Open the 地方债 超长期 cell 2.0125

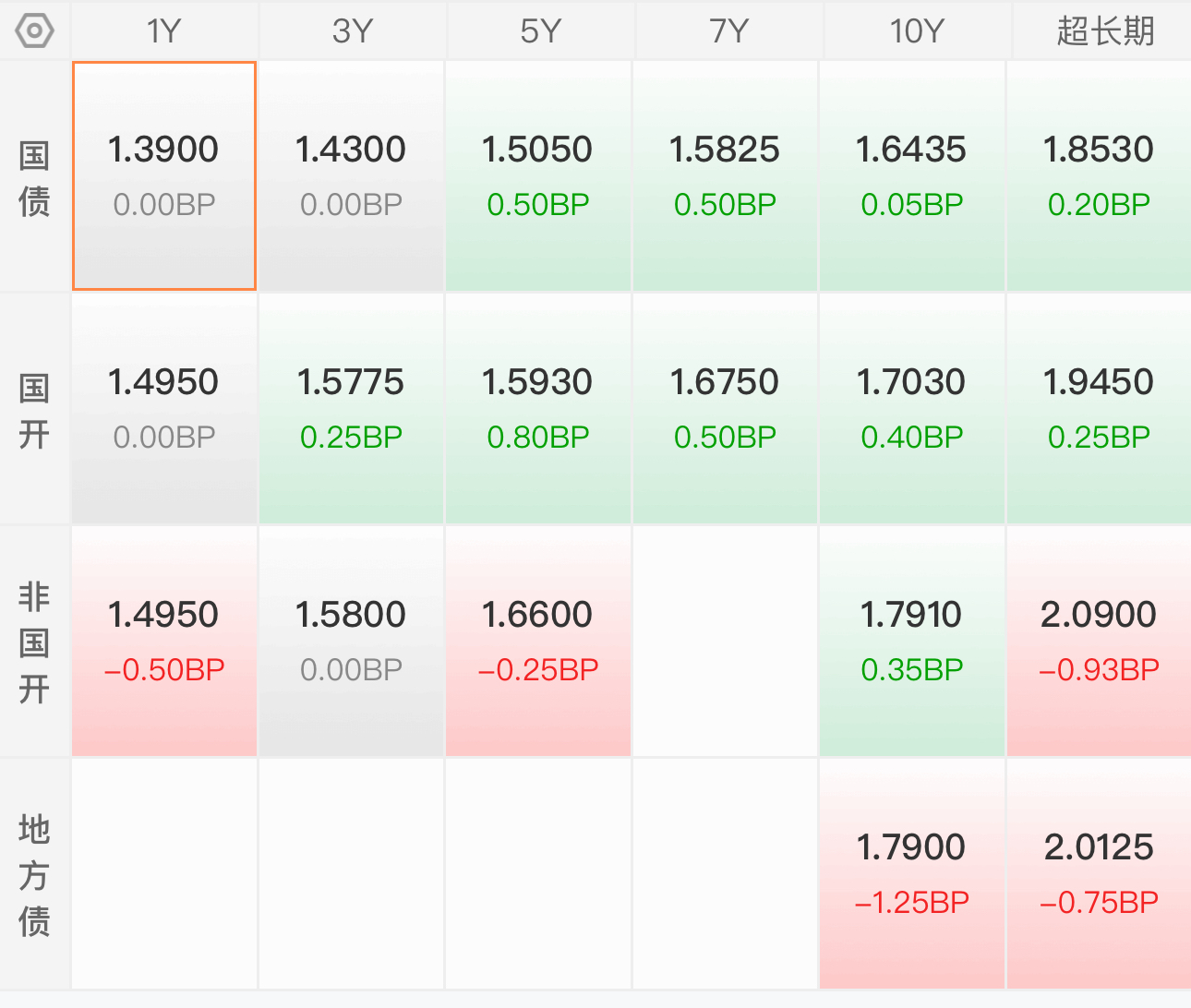[x=1099, y=873]
